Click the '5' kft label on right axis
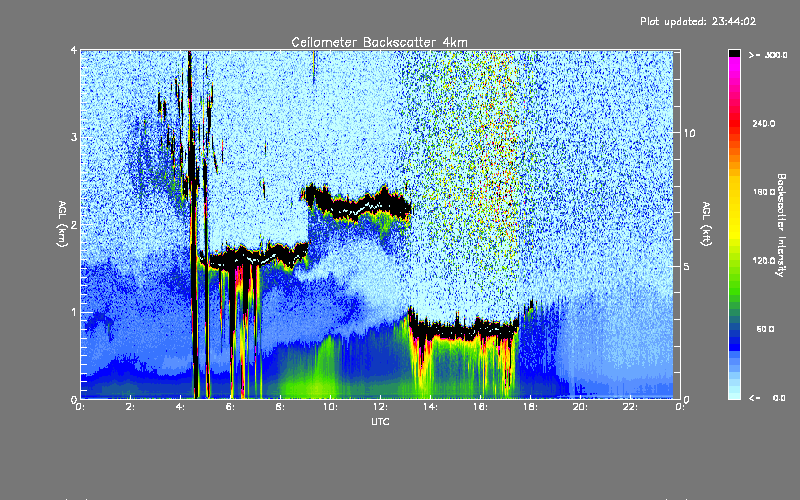The image size is (800, 500). coord(687,266)
